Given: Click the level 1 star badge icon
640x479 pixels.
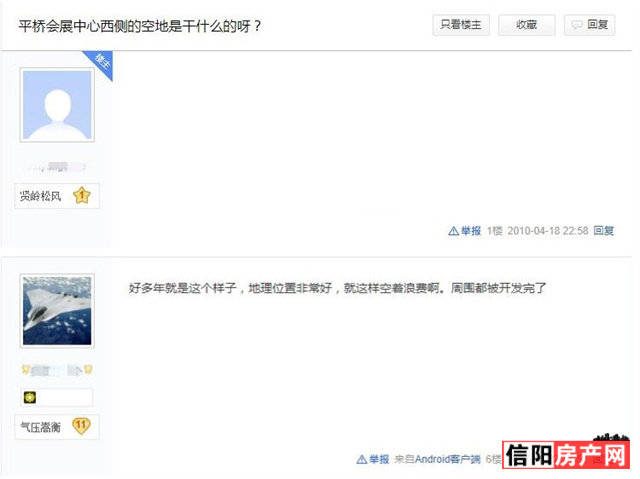Looking at the screenshot, I should tap(82, 195).
